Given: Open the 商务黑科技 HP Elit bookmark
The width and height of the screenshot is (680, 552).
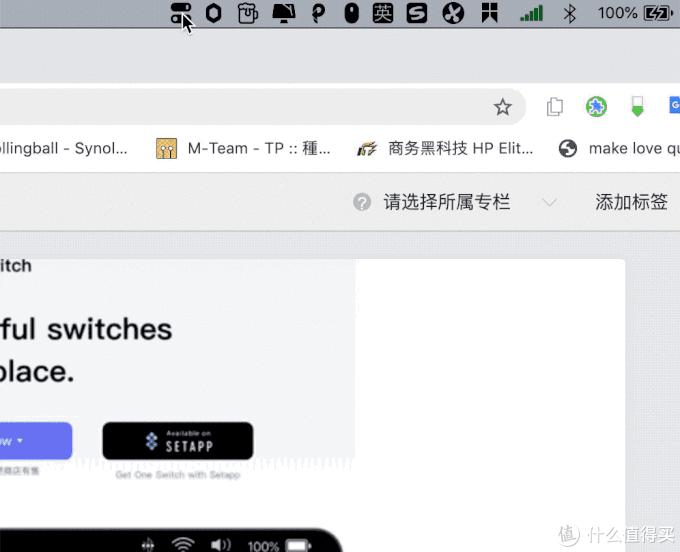Looking at the screenshot, I should (445, 149).
